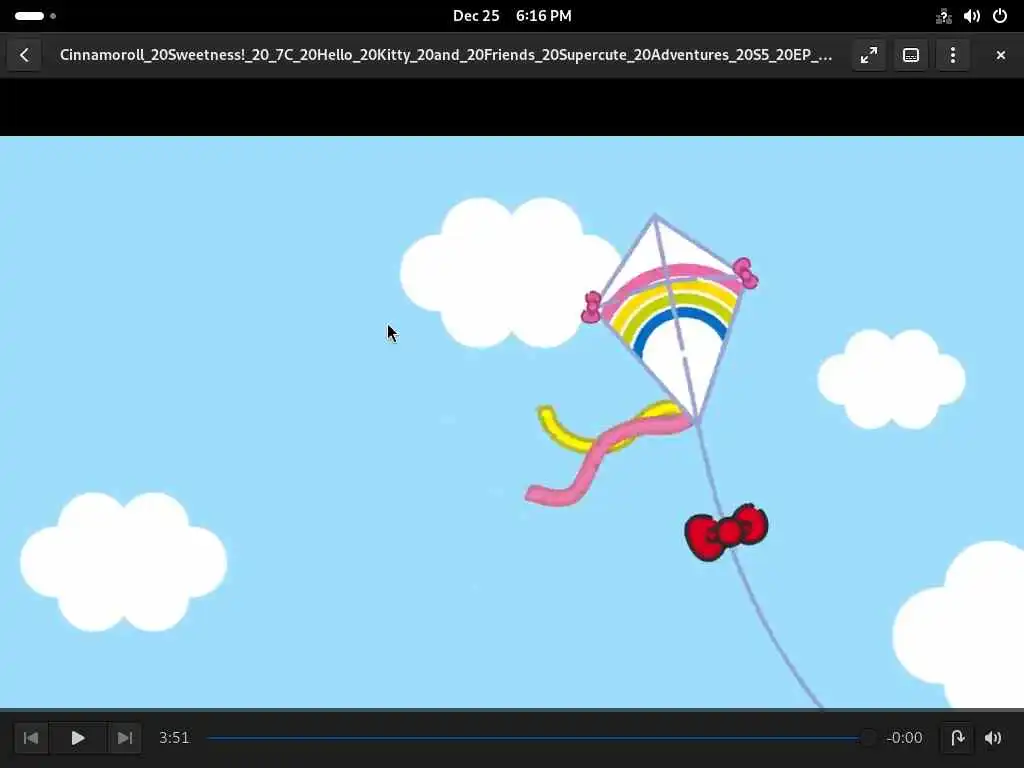Open the Dec 25 6:16 PM clock menu
Image resolution: width=1024 pixels, height=768 pixels.
pyautogui.click(x=512, y=16)
